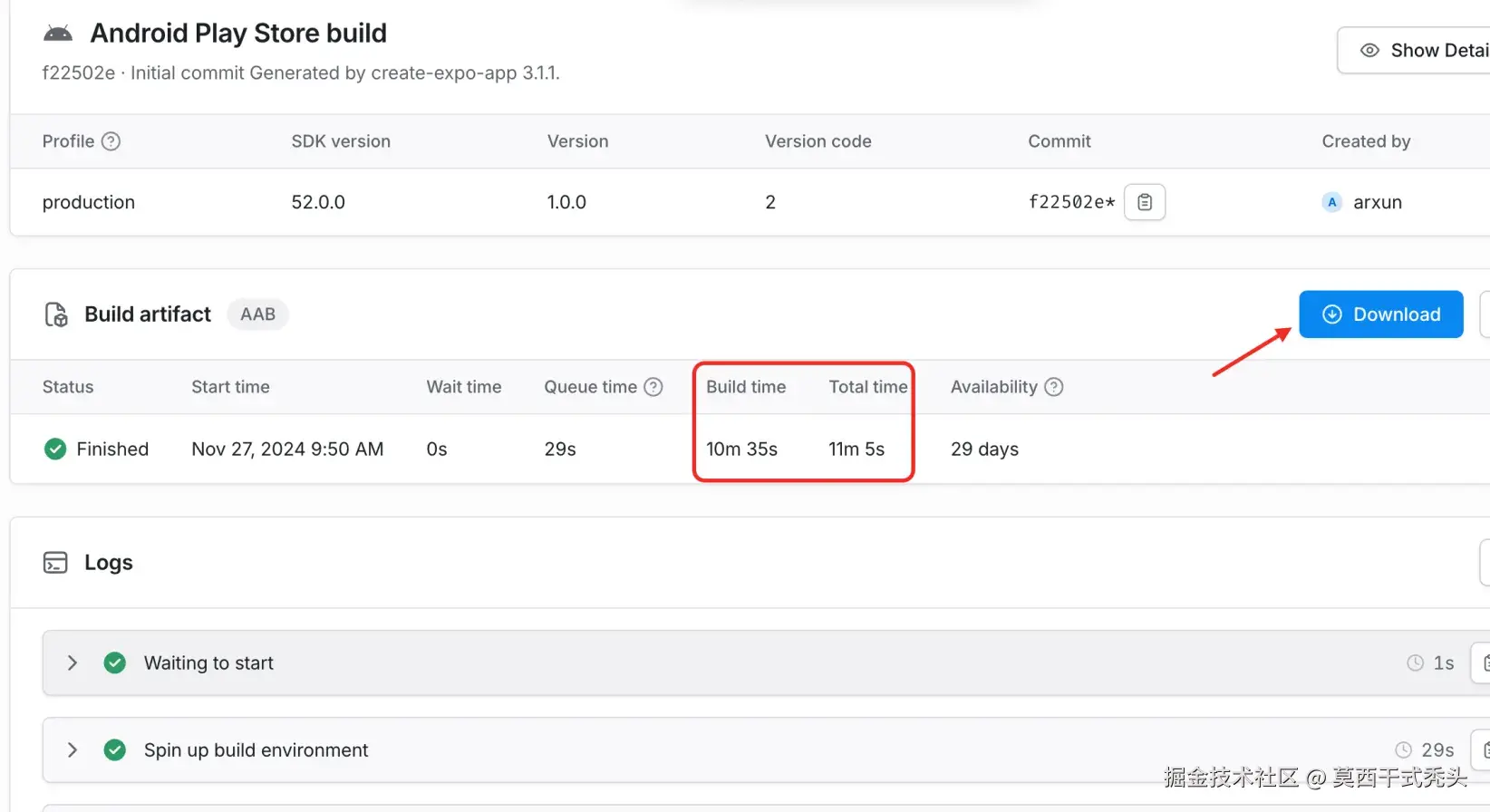Image resolution: width=1490 pixels, height=812 pixels.
Task: Click the AAB badge
Action: coord(257,314)
